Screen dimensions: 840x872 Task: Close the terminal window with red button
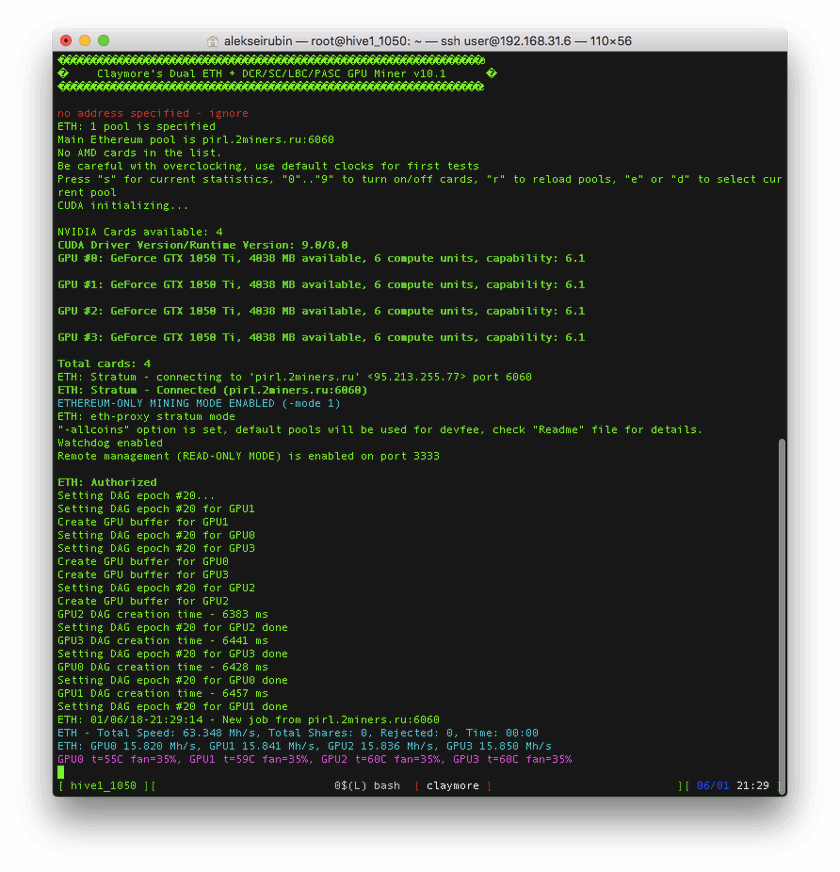point(66,41)
